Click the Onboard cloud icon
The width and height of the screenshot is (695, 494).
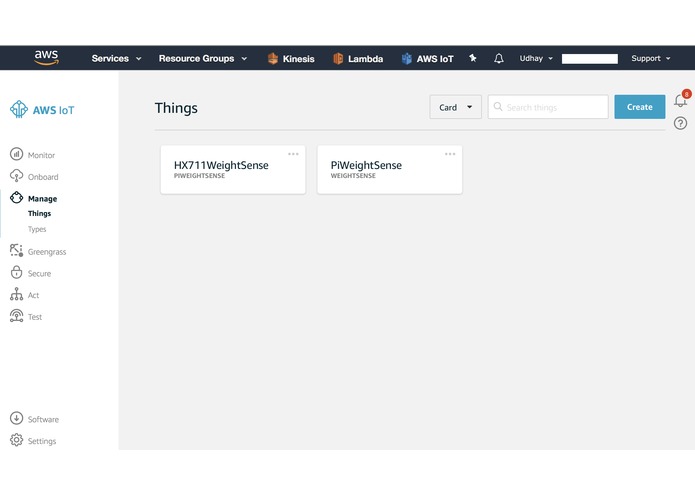[16, 176]
